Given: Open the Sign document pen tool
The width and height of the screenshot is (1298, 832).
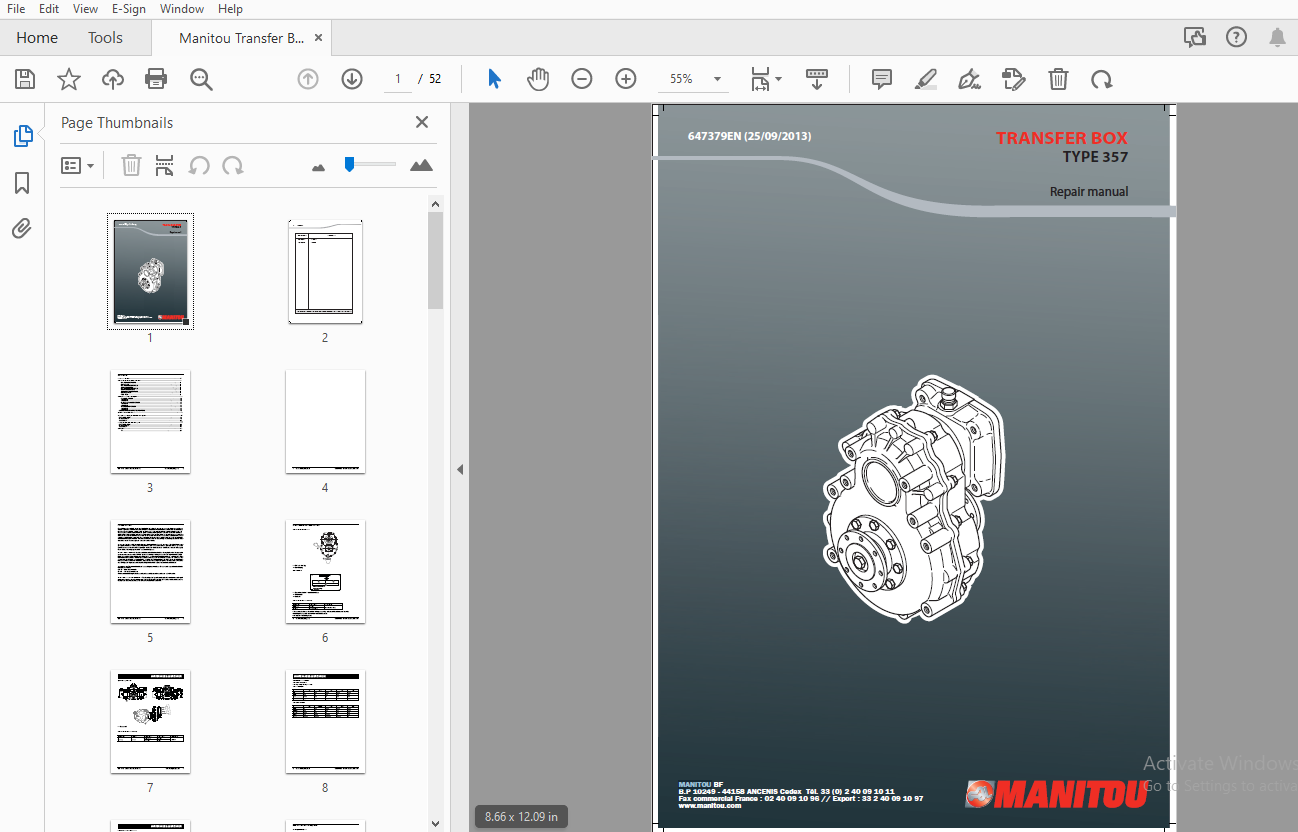Looking at the screenshot, I should tap(969, 79).
